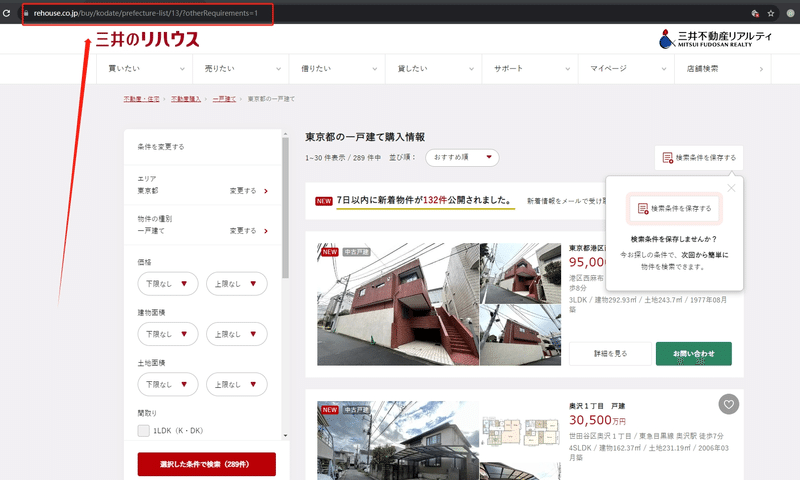
Task: Open the floor plan thumbnail of 奥沢1丁目 listing
Action: pos(520,431)
